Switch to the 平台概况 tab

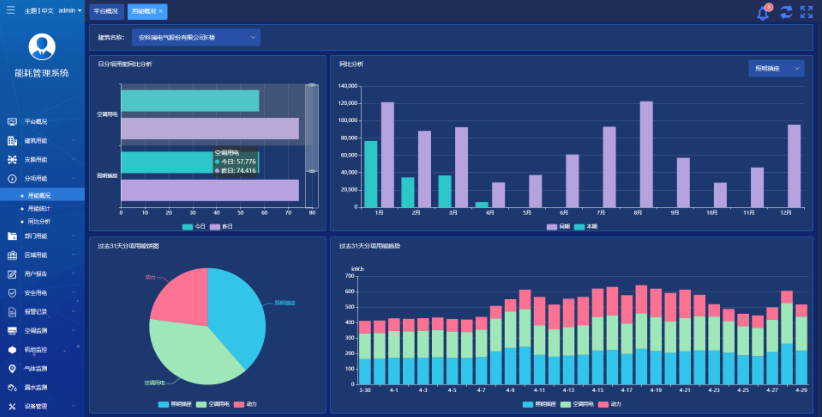tap(105, 11)
